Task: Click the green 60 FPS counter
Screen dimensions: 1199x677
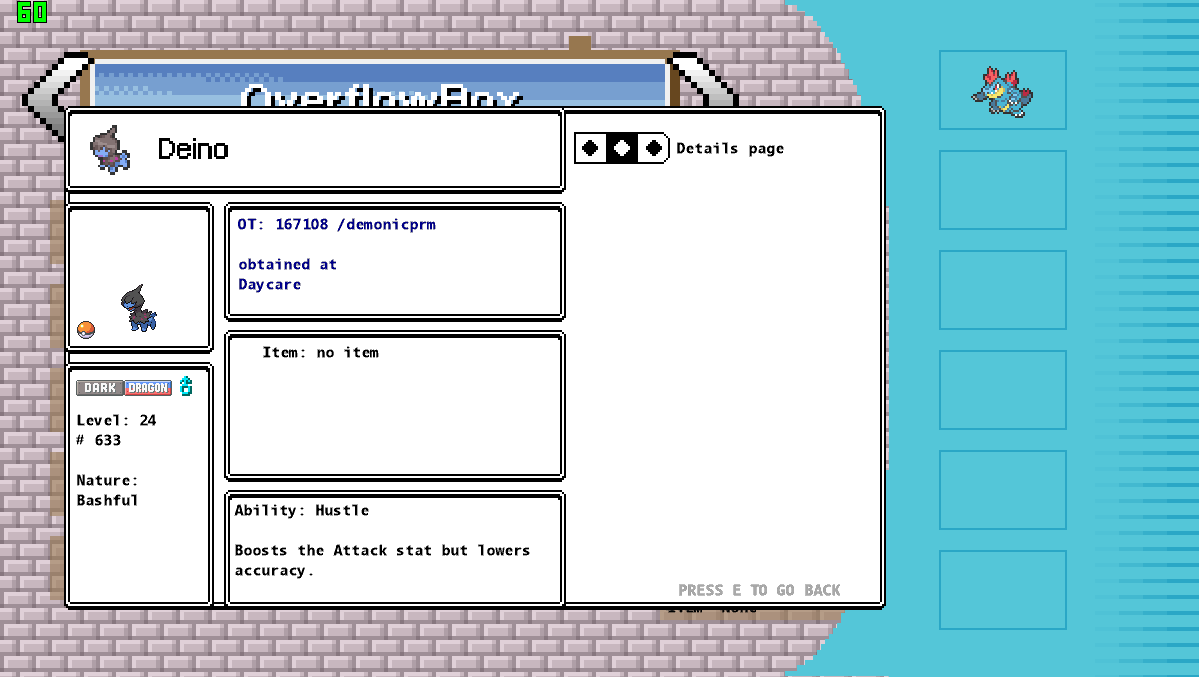Action: pyautogui.click(x=31, y=11)
